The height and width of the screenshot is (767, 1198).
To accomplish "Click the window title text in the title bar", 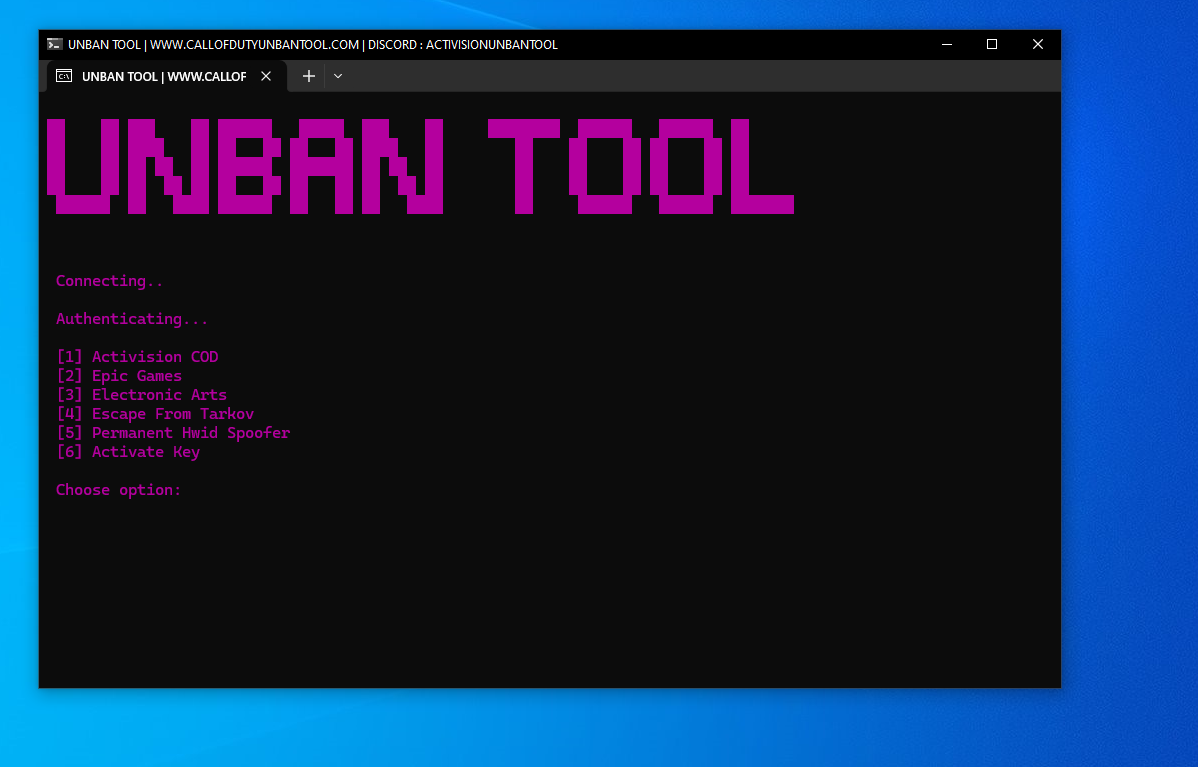I will [312, 45].
